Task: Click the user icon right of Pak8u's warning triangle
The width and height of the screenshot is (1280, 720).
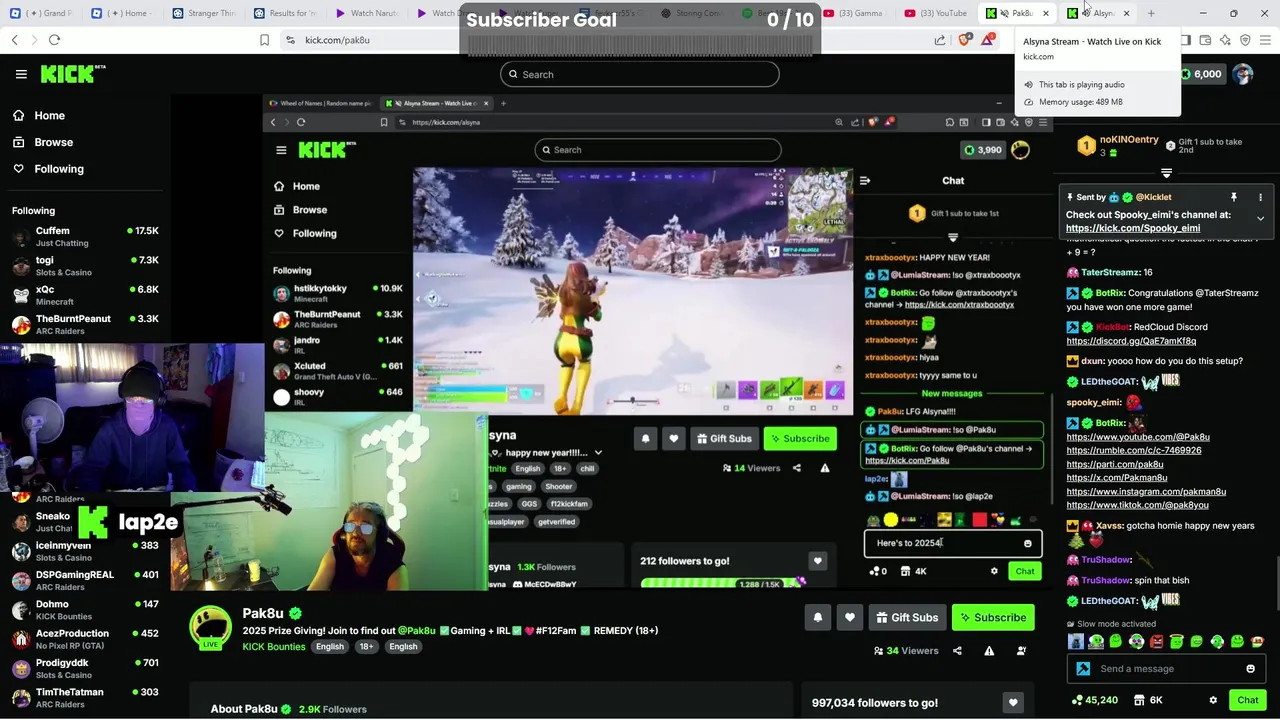Action: (x=1021, y=651)
